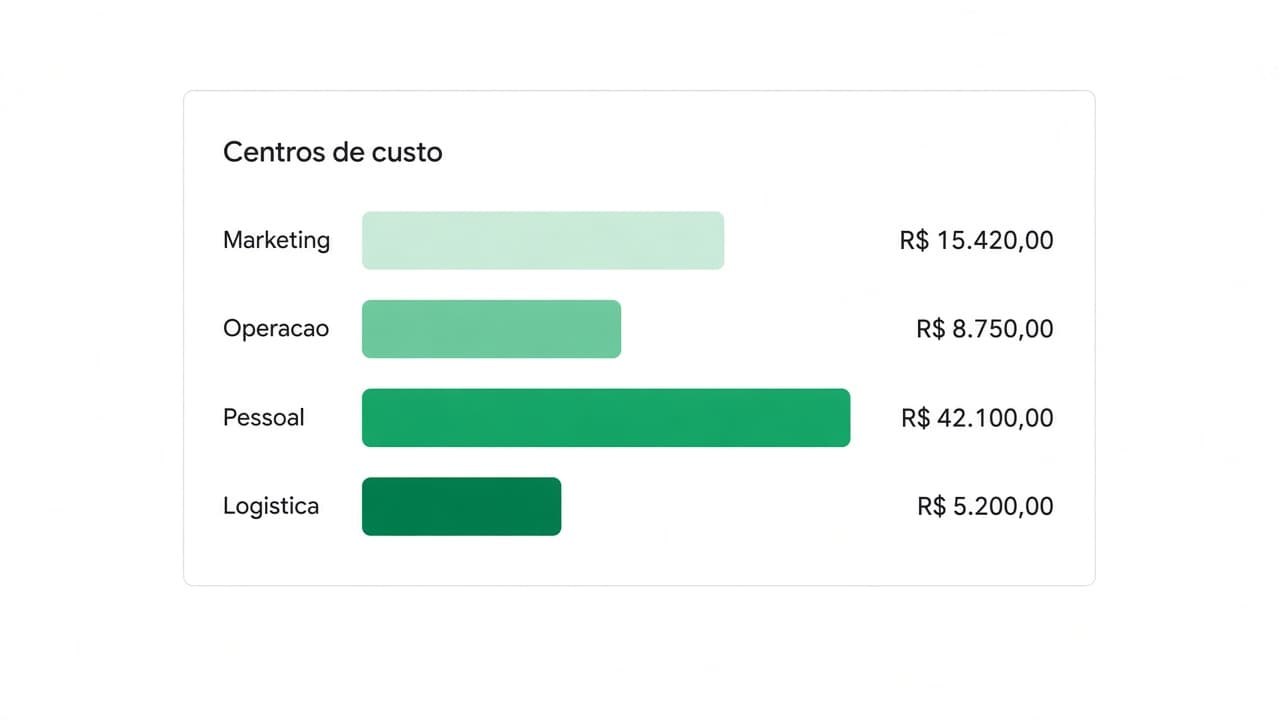This screenshot has width=1280, height=720.
Task: Click the Marketing bar in the chart
Action: click(x=543, y=240)
